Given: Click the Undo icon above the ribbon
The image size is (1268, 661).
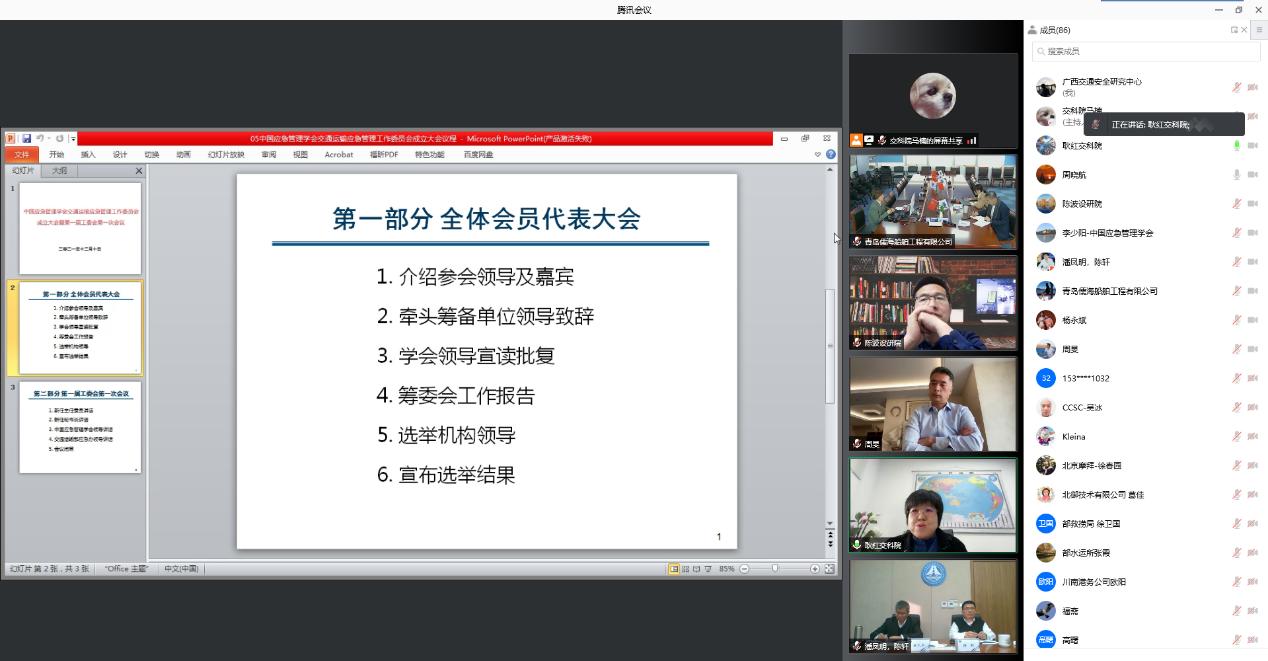Looking at the screenshot, I should click(38, 138).
